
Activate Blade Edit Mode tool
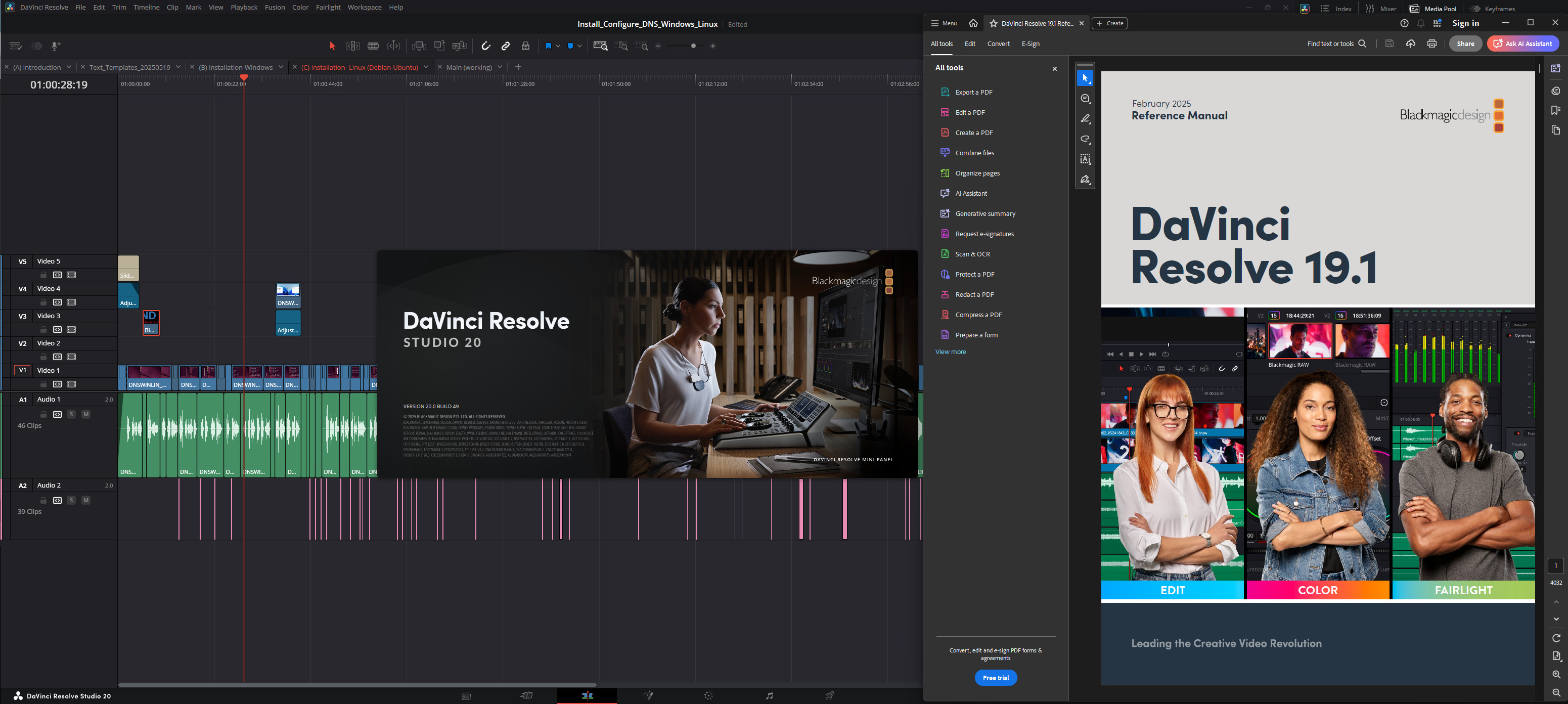coord(373,46)
